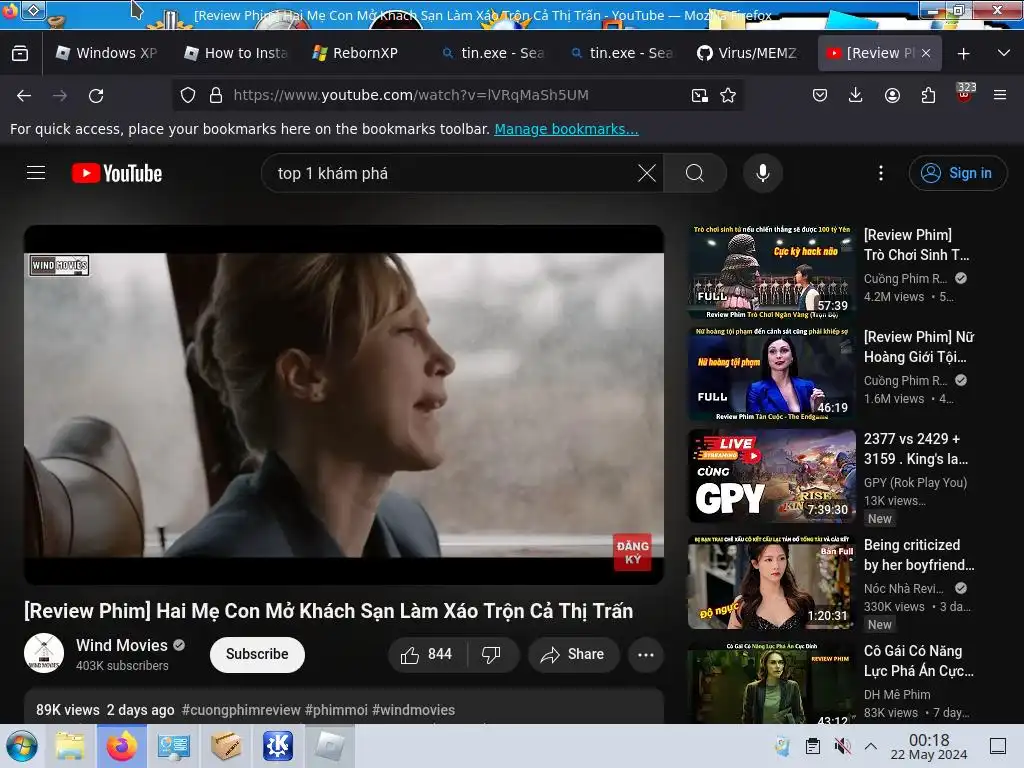Viewport: 1024px width, 768px height.
Task: Search with your voice microphone button
Action: (x=763, y=173)
